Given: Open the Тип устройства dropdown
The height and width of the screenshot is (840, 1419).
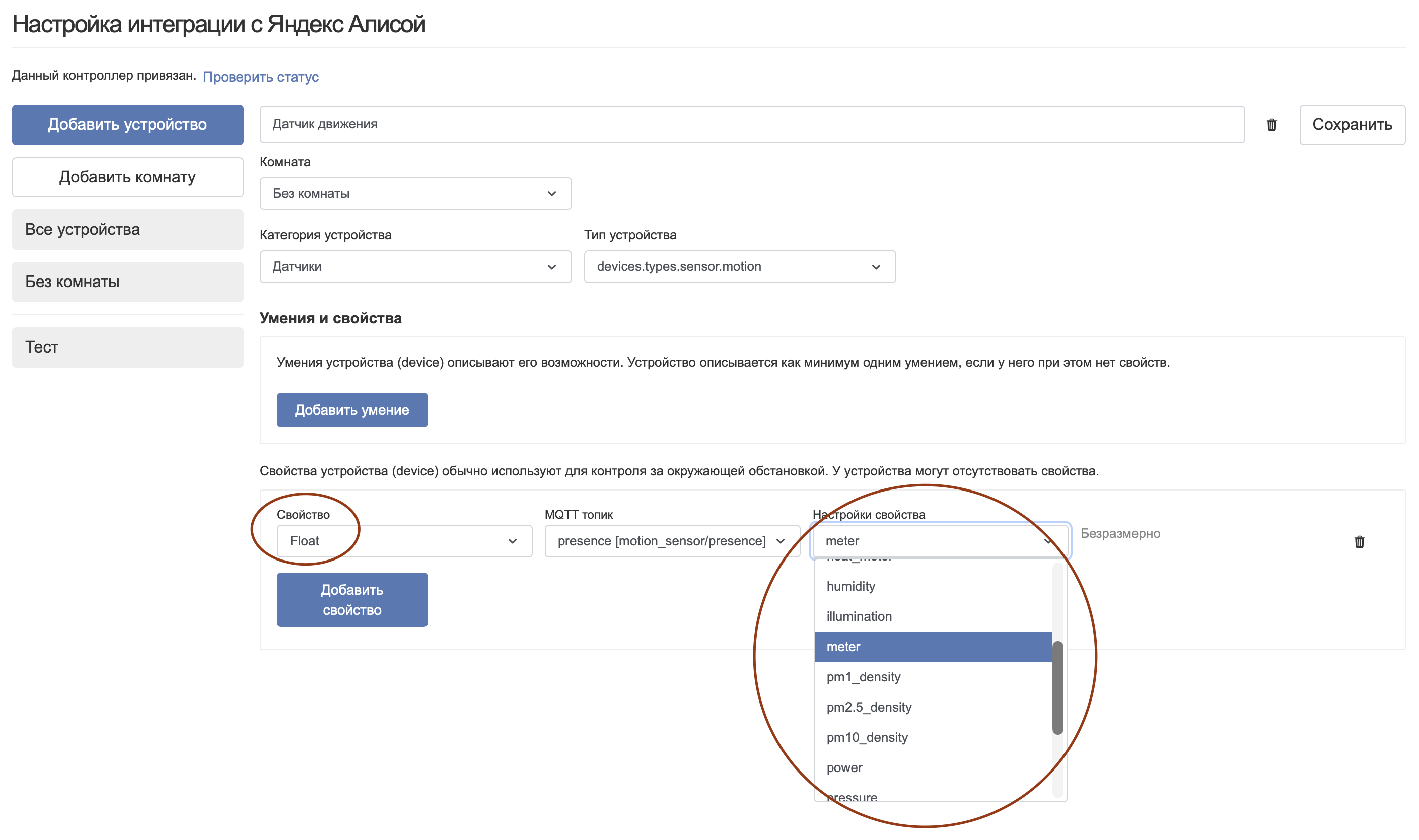Looking at the screenshot, I should coord(739,266).
